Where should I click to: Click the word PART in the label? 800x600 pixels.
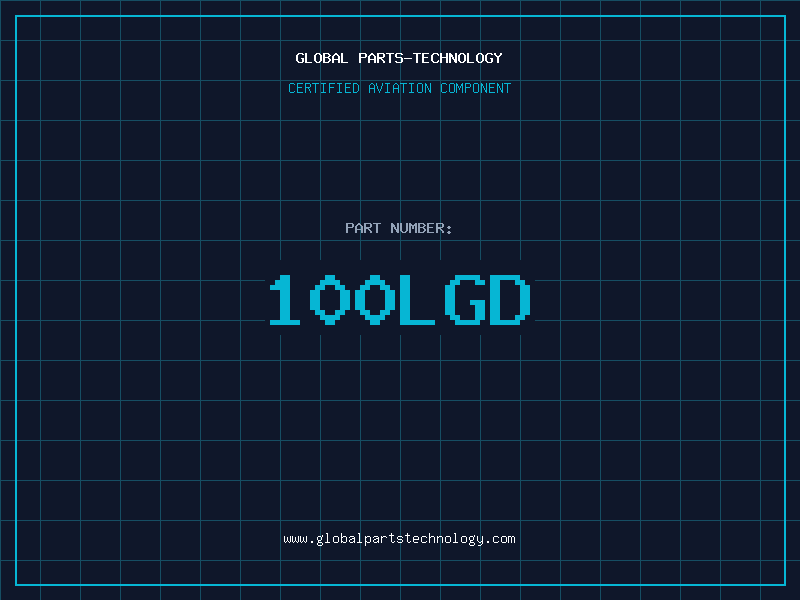tap(362, 229)
